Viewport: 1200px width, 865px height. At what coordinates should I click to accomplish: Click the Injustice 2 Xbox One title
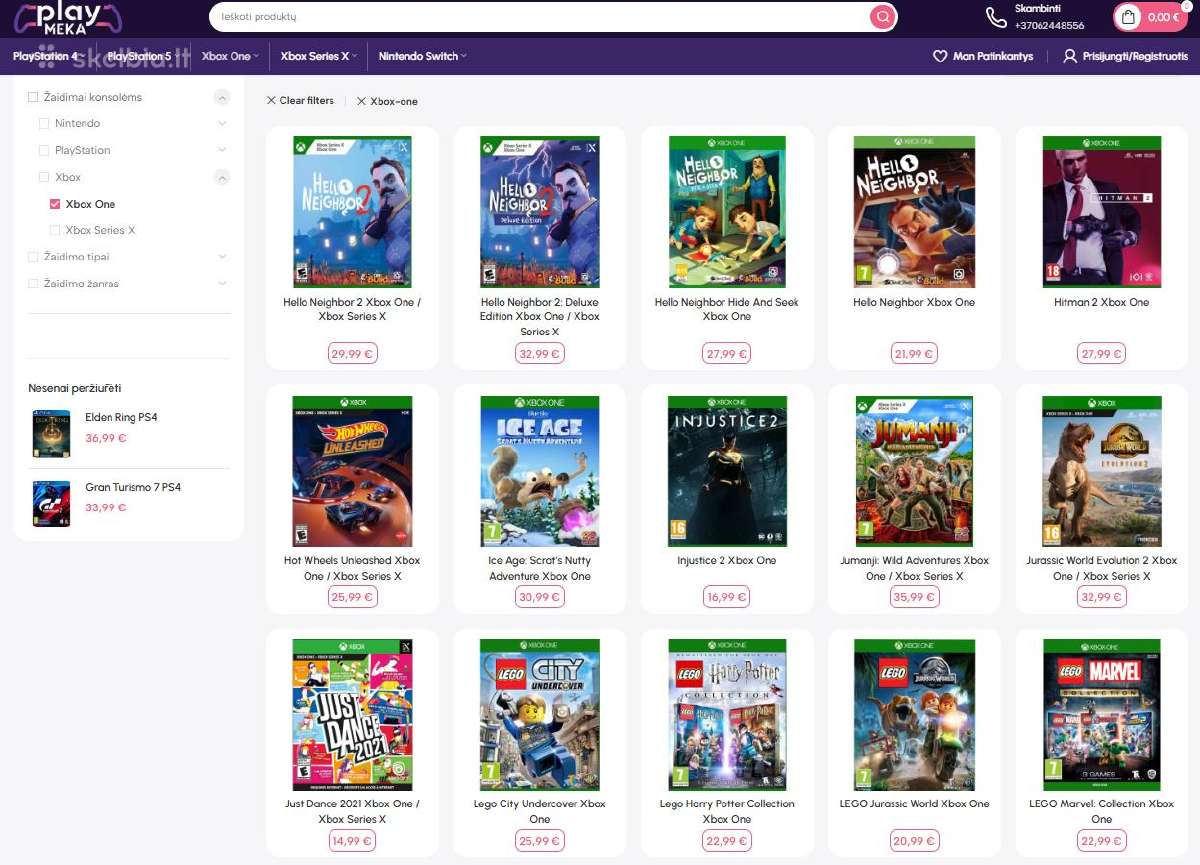tap(727, 560)
